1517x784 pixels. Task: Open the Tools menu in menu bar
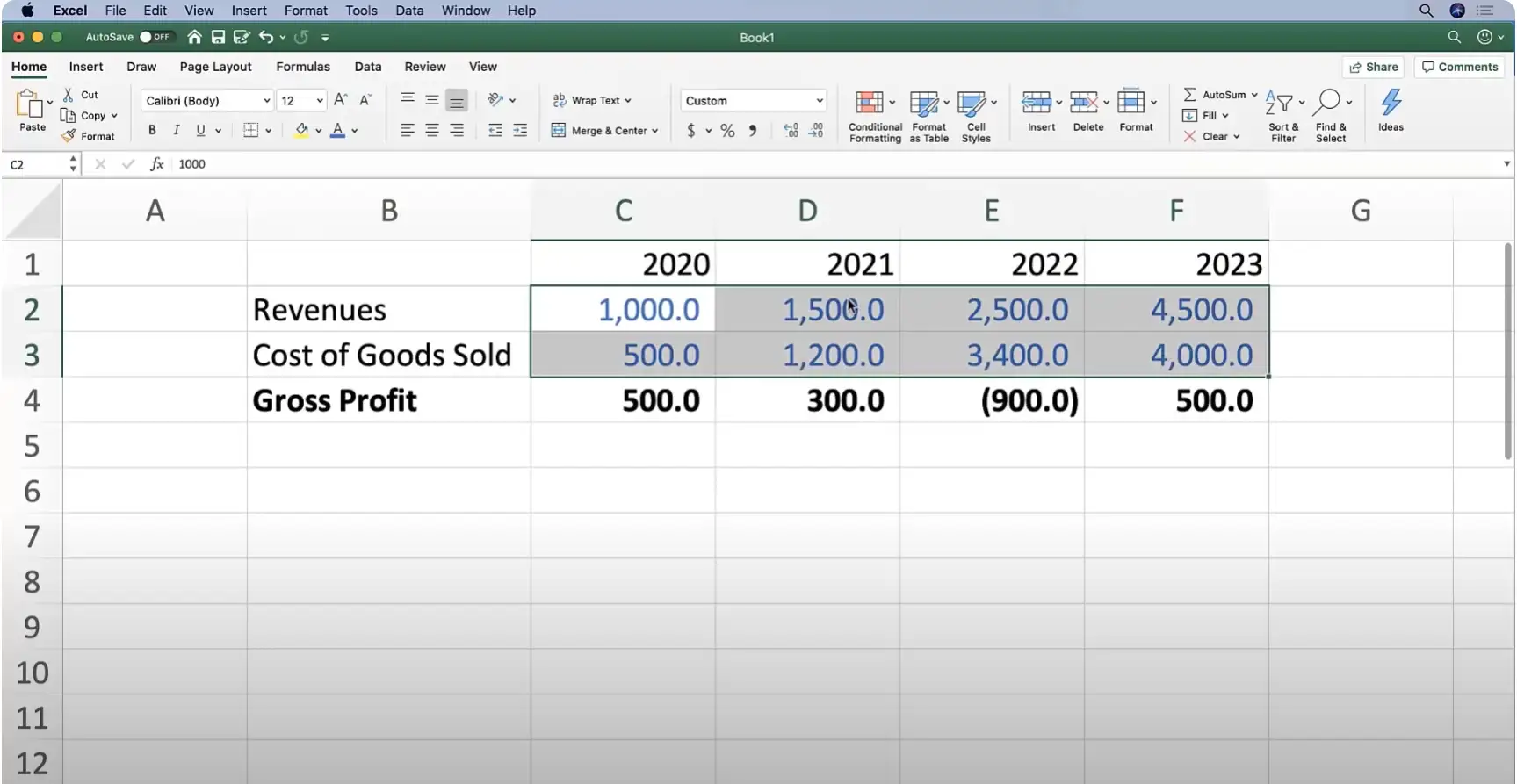[361, 11]
